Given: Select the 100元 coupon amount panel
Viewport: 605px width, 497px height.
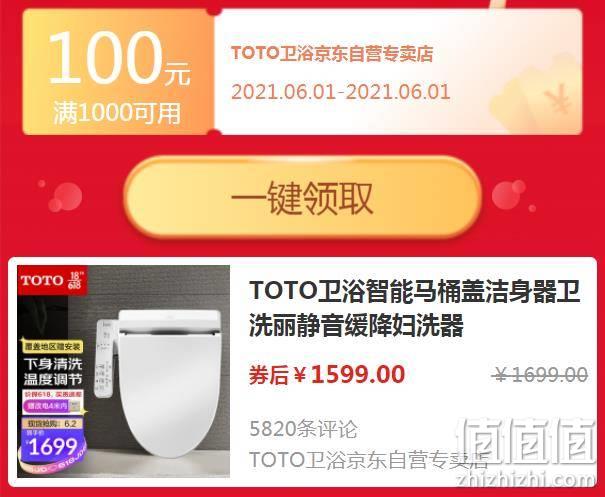Looking at the screenshot, I should pos(118,72).
